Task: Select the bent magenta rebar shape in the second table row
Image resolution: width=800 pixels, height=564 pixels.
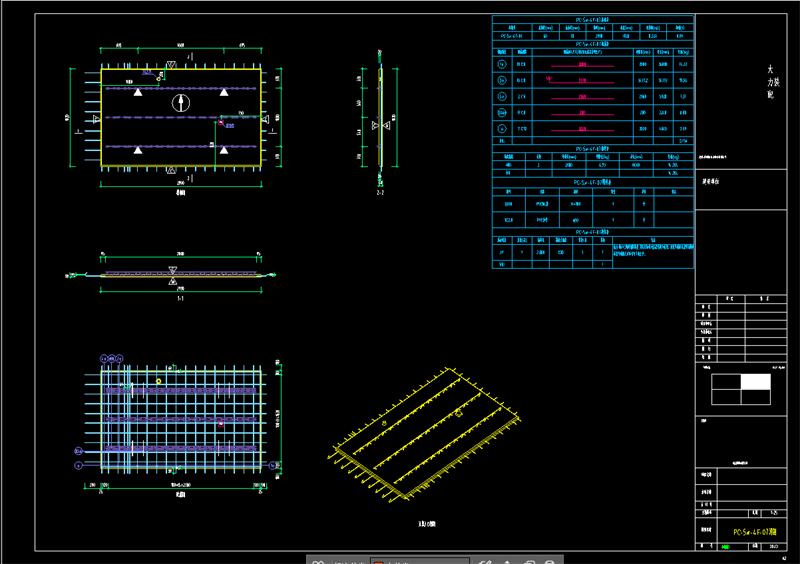Action: pyautogui.click(x=580, y=80)
